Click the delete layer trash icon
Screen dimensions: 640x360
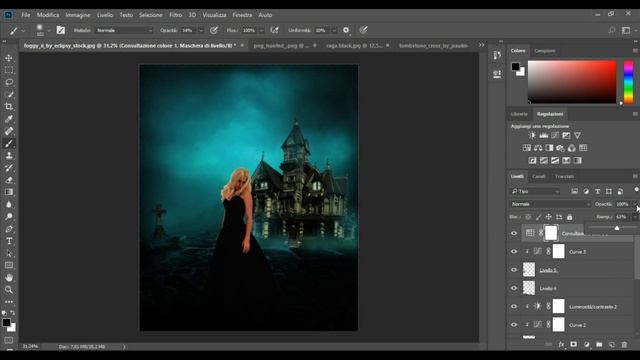624,345
